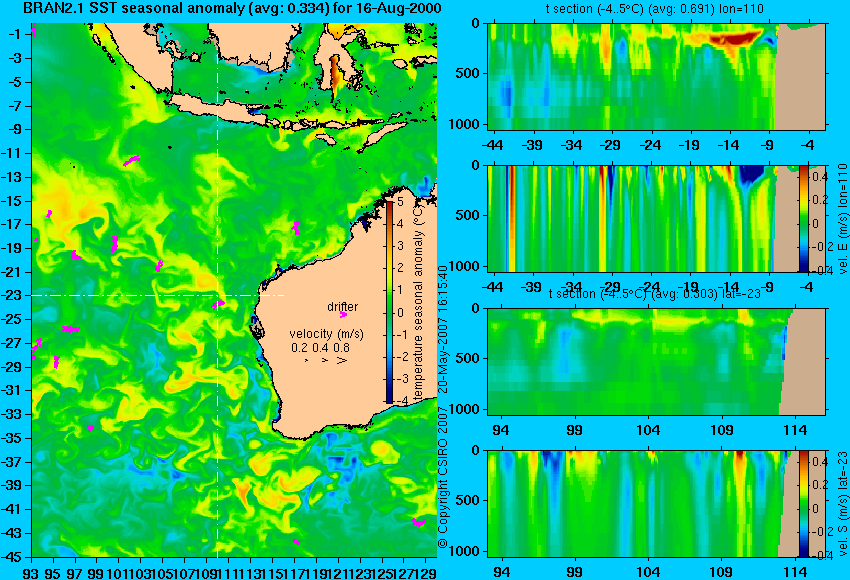The height and width of the screenshot is (580, 850).
Task: Click the 'vel. E (m/s) lon=110' label
Action: (842, 218)
